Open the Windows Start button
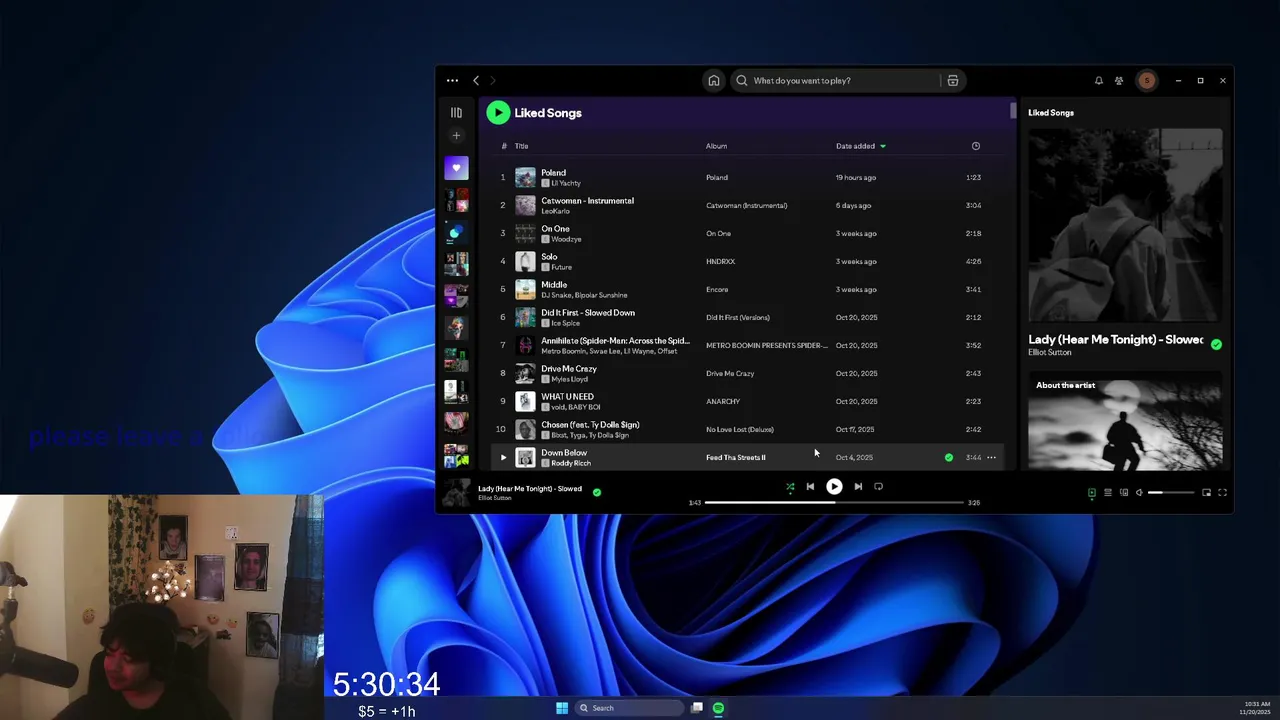The width and height of the screenshot is (1280, 720). [x=562, y=708]
